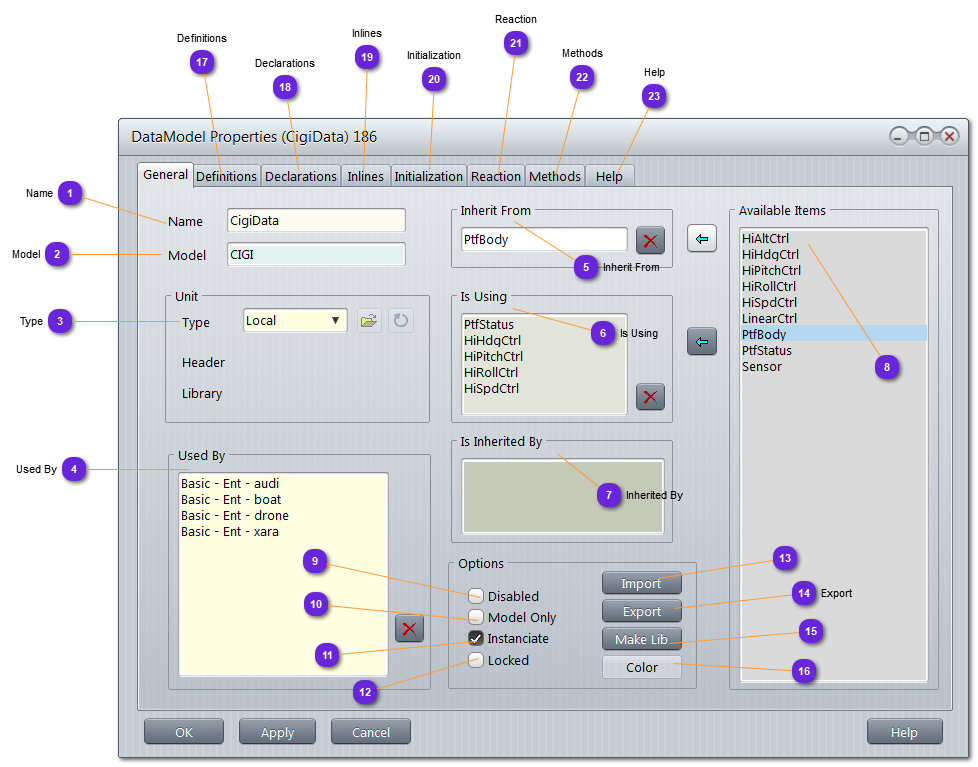Image resolution: width=978 pixels, height=767 pixels.
Task: Click the arrow to add to Is Using
Action: [x=702, y=342]
